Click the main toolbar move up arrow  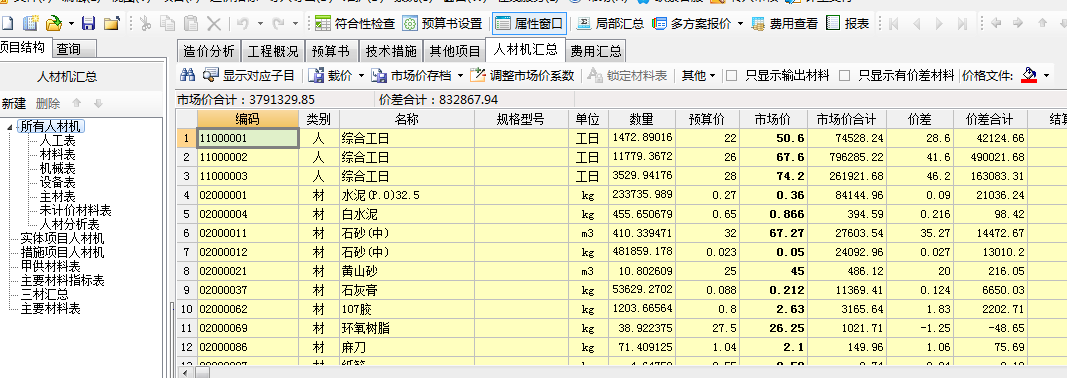click(1042, 23)
